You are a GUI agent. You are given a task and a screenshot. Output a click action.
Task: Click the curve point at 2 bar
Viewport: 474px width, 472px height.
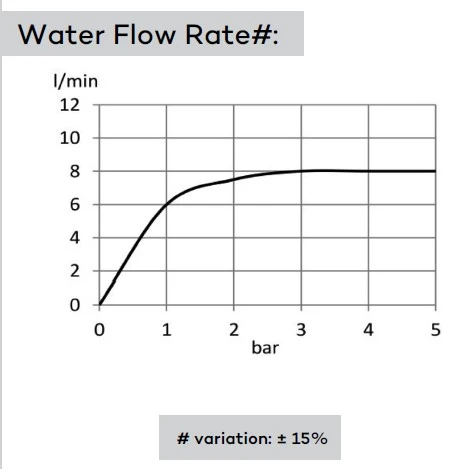tap(234, 180)
